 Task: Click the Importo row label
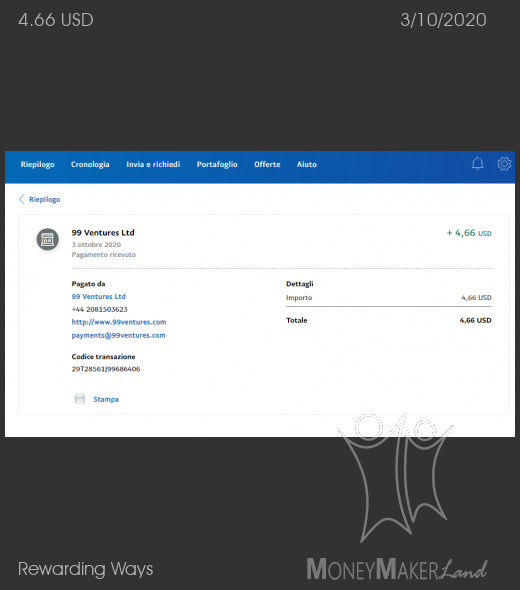coord(299,298)
